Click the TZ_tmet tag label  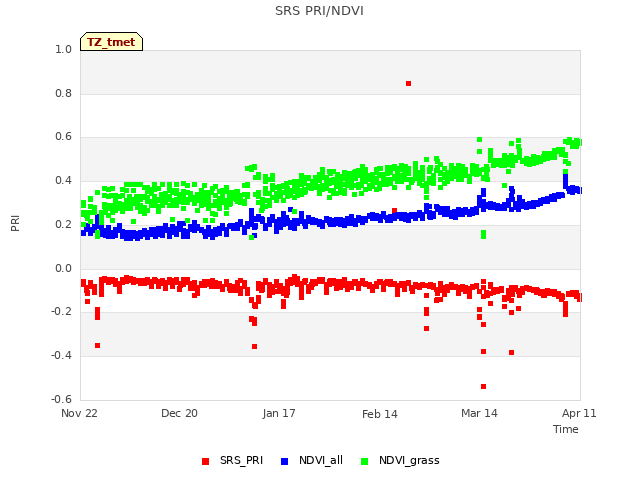tap(111, 42)
